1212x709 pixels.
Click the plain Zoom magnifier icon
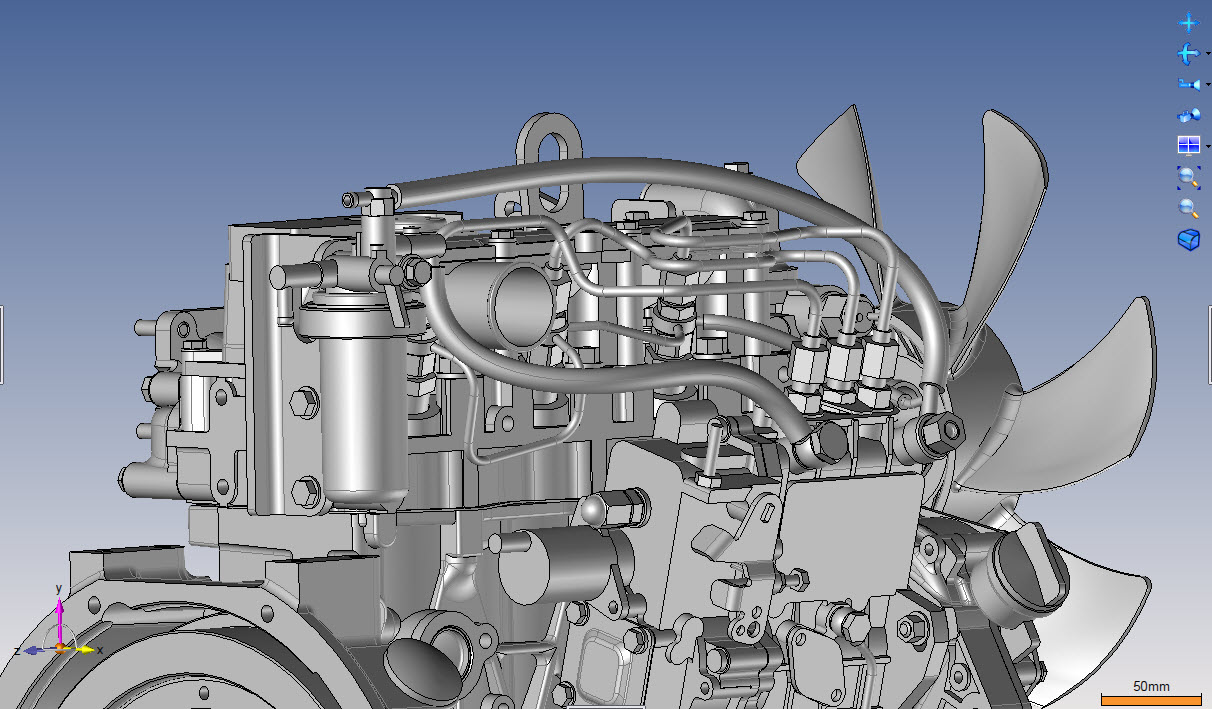[1188, 208]
